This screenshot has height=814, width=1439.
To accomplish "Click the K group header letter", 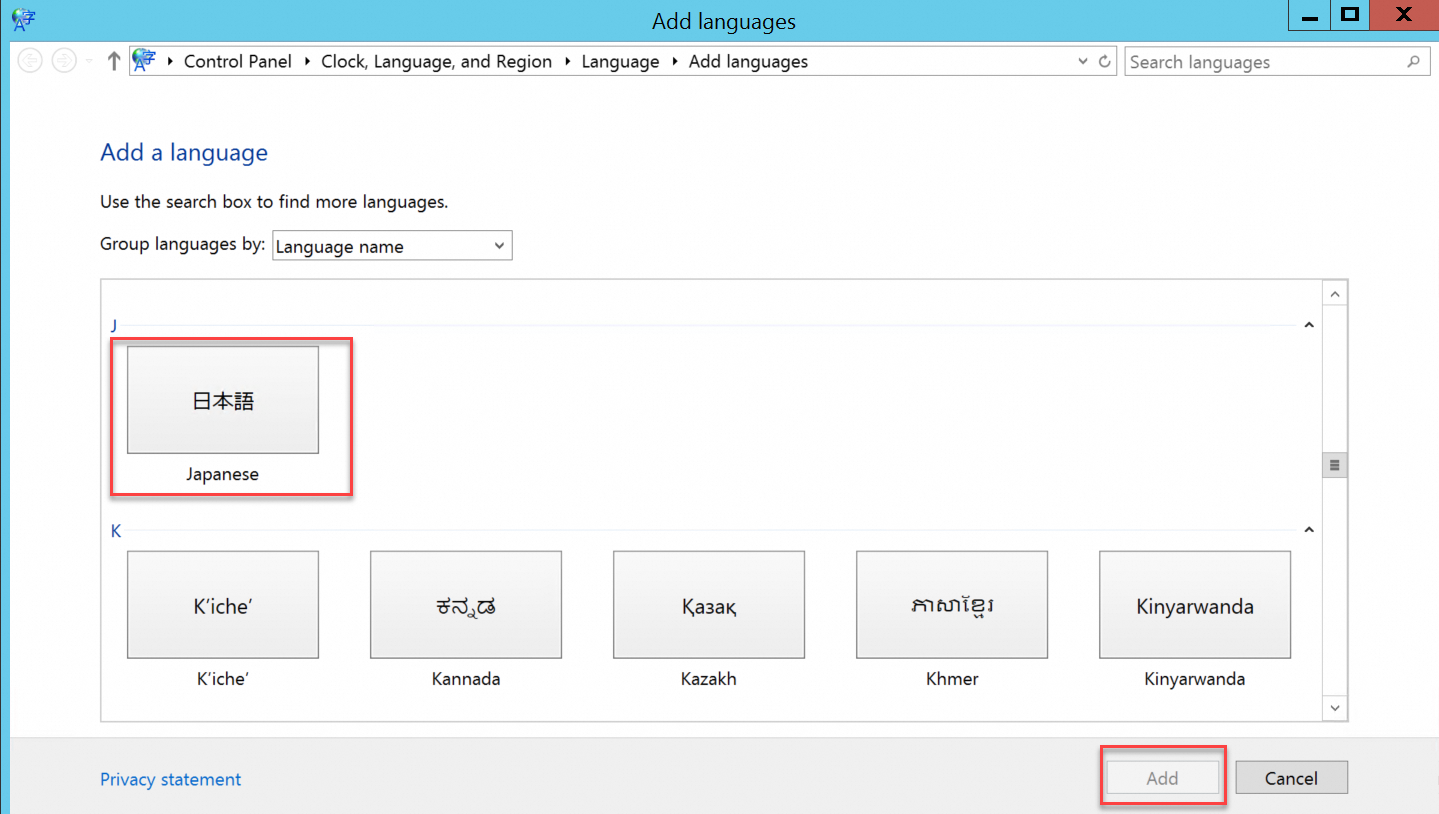I will pos(116,530).
